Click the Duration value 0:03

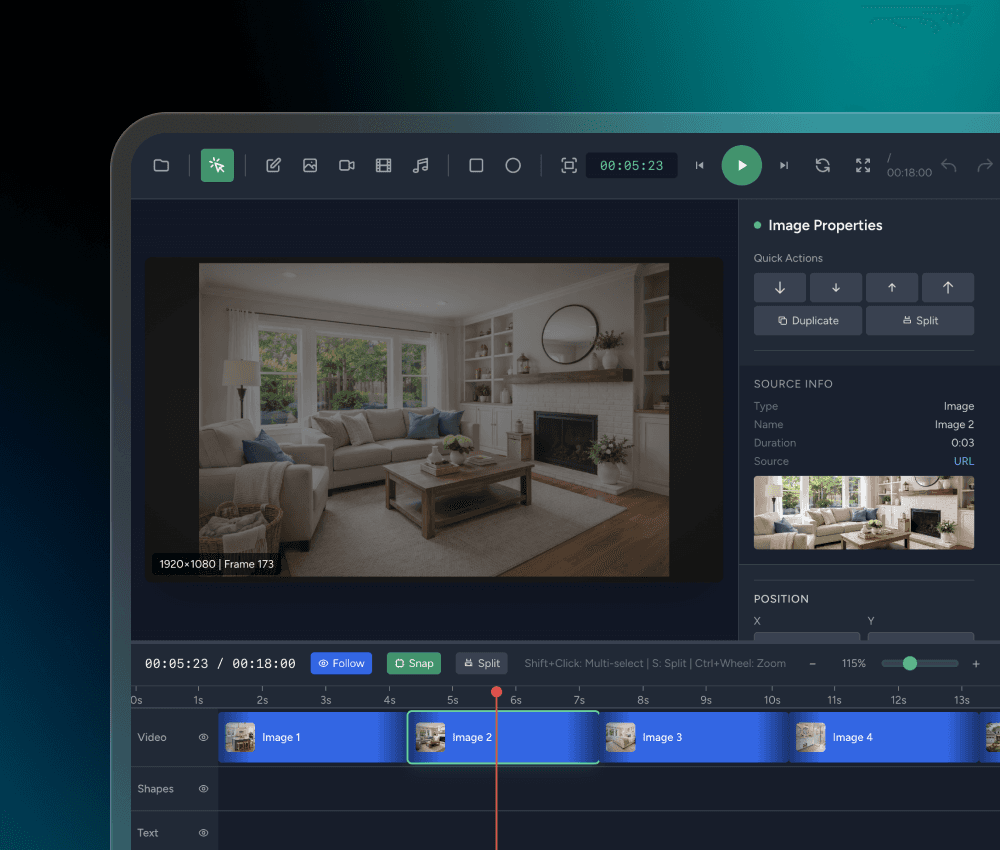pos(962,443)
